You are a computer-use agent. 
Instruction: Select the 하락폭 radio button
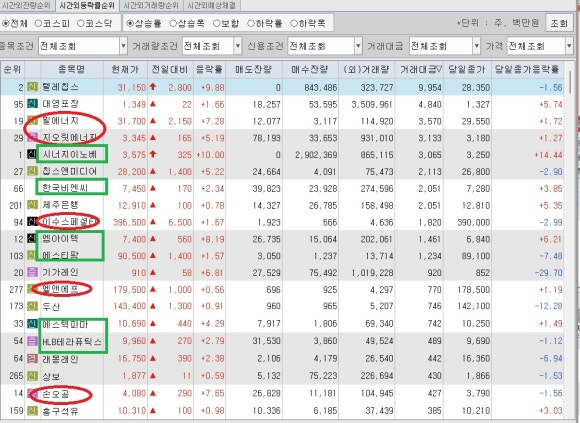(294, 23)
